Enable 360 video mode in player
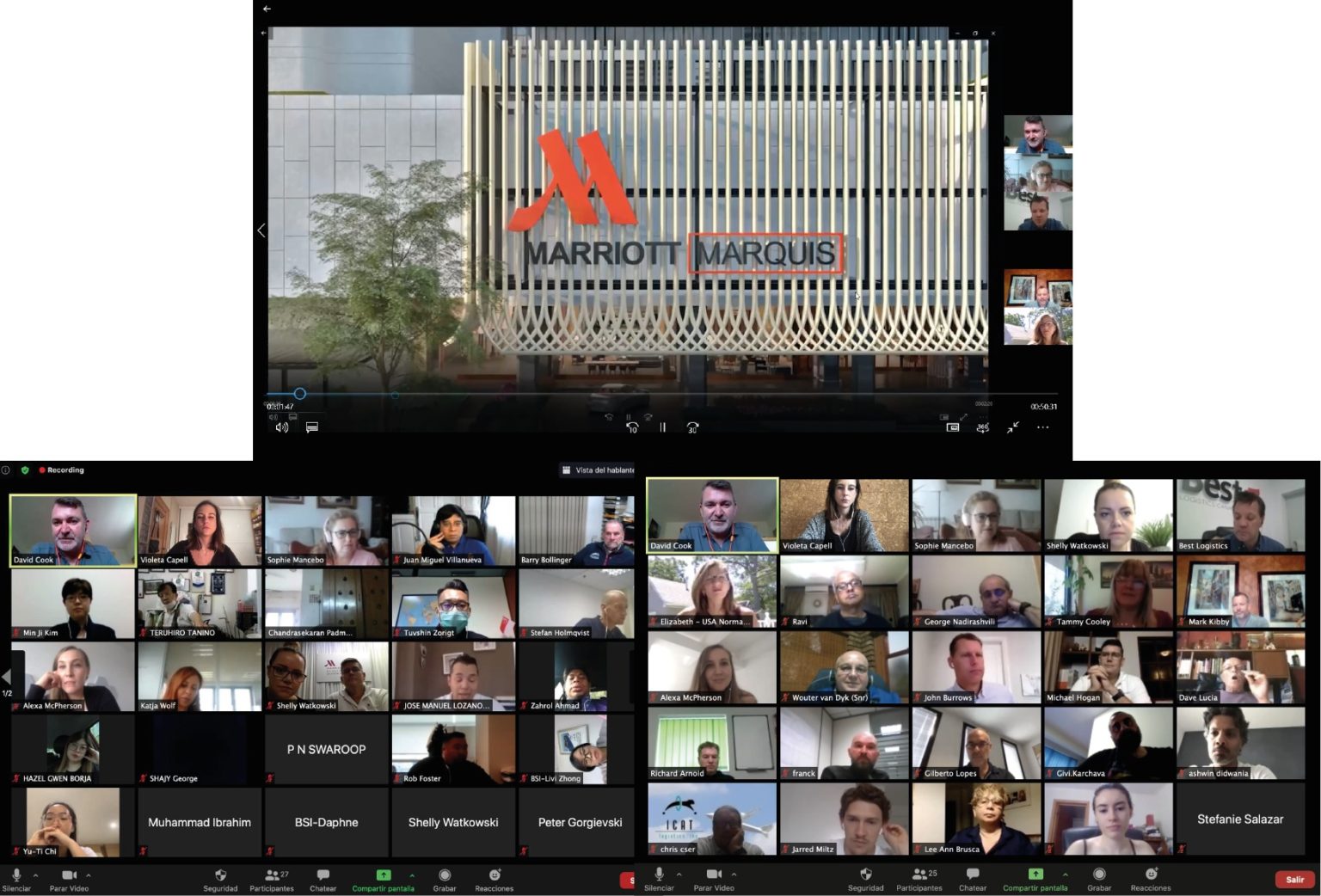This screenshot has width=1321, height=896. pos(983,427)
